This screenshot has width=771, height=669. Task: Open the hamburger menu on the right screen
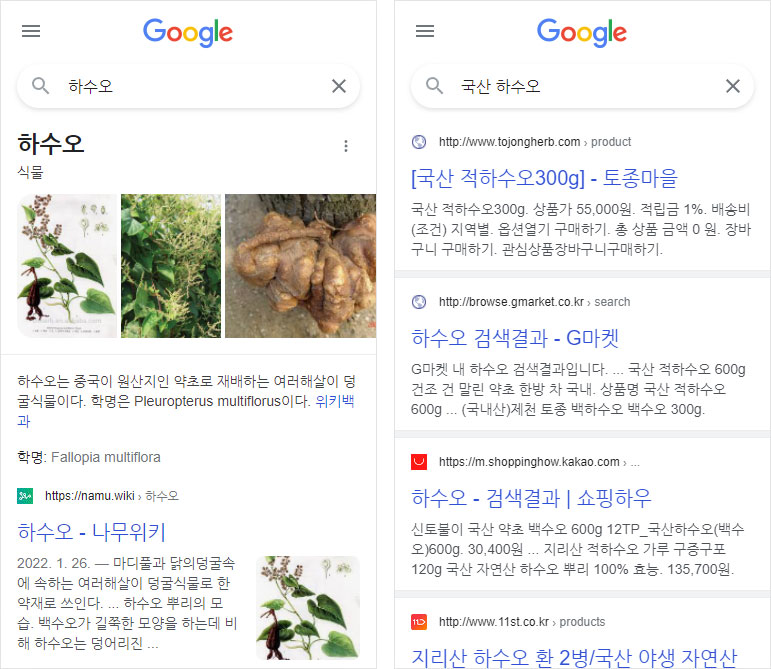[425, 31]
